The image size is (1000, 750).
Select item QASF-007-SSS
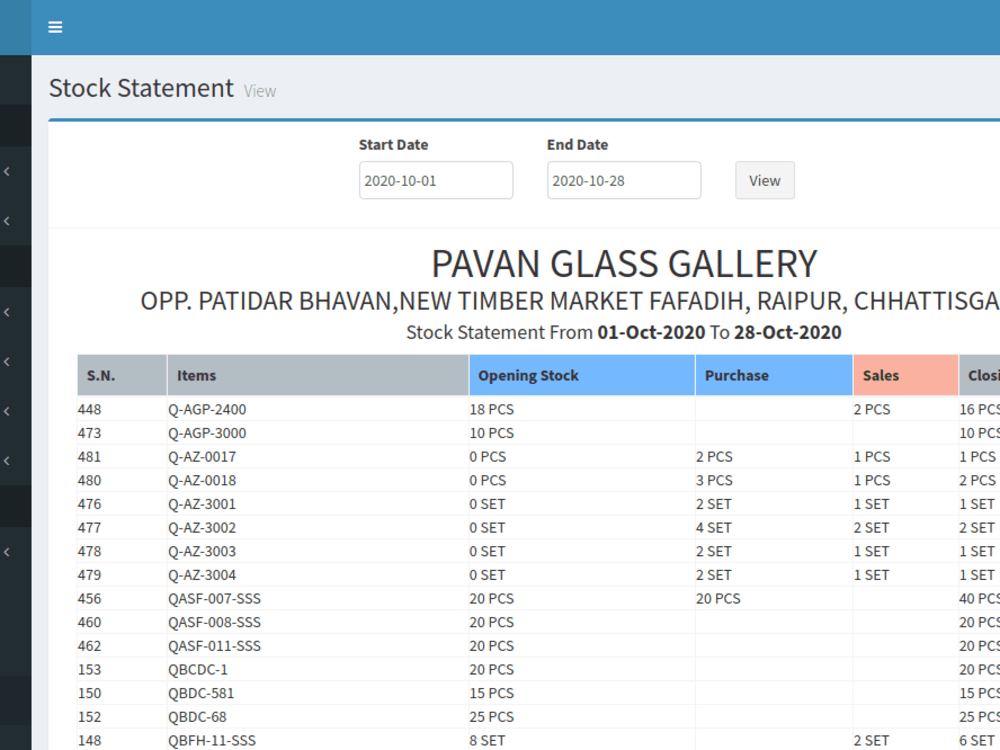coord(214,598)
